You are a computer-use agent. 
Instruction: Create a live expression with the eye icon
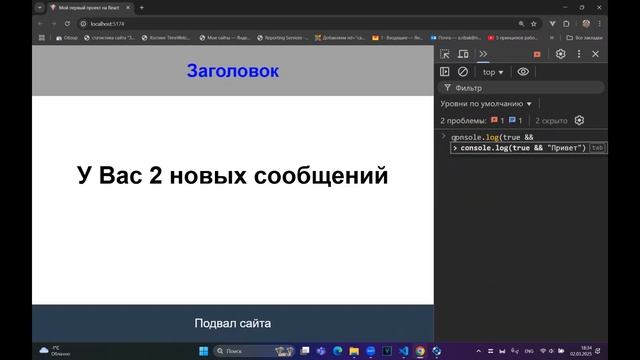(523, 72)
